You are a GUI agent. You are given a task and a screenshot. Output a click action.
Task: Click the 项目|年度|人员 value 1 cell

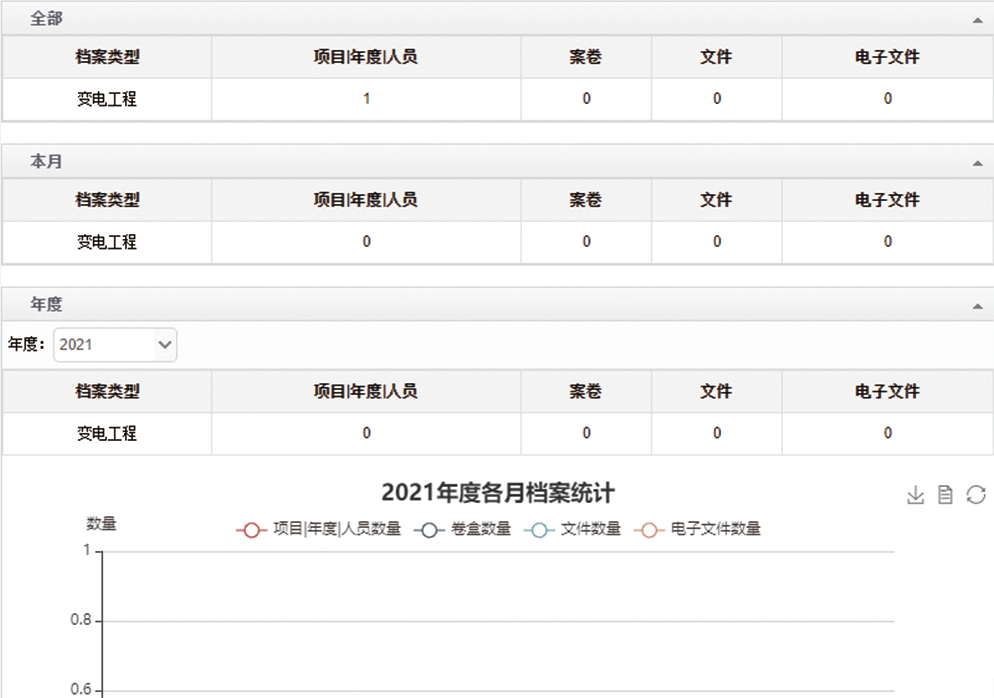tap(366, 99)
